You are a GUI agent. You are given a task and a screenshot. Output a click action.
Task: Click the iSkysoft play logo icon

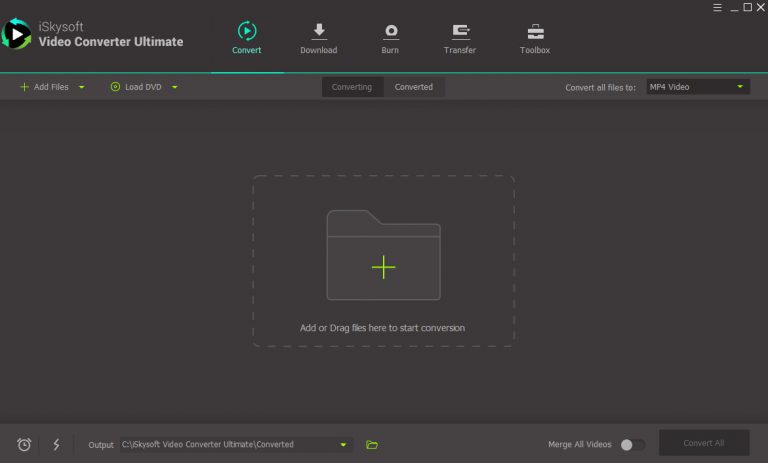16,34
